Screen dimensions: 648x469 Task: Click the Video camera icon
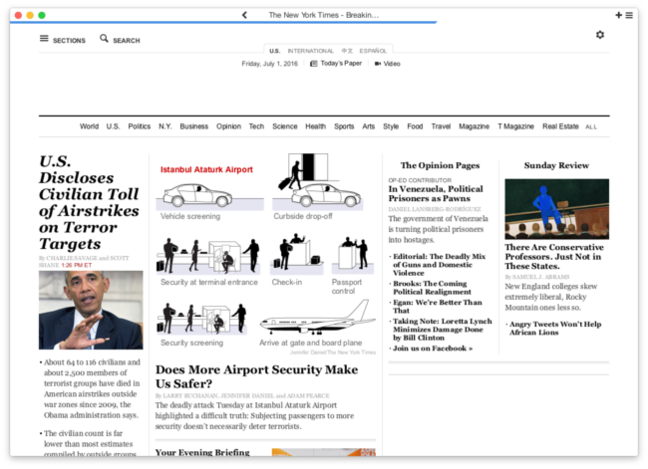click(x=378, y=64)
